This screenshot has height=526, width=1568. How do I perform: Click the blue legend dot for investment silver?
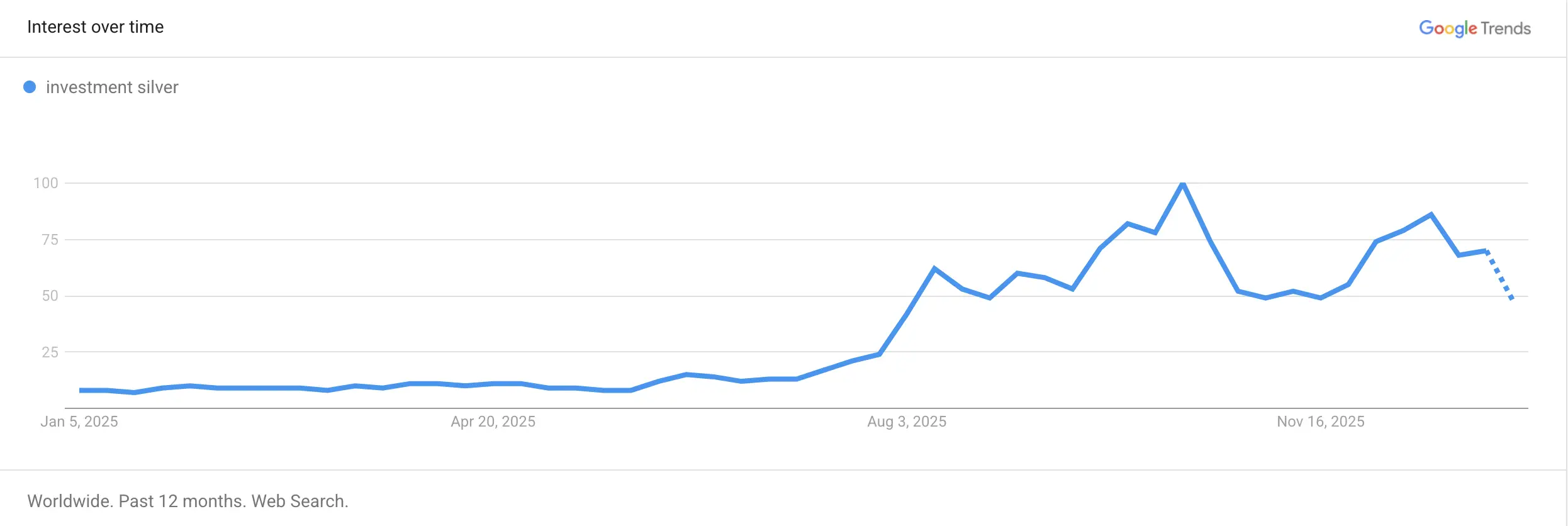point(30,87)
